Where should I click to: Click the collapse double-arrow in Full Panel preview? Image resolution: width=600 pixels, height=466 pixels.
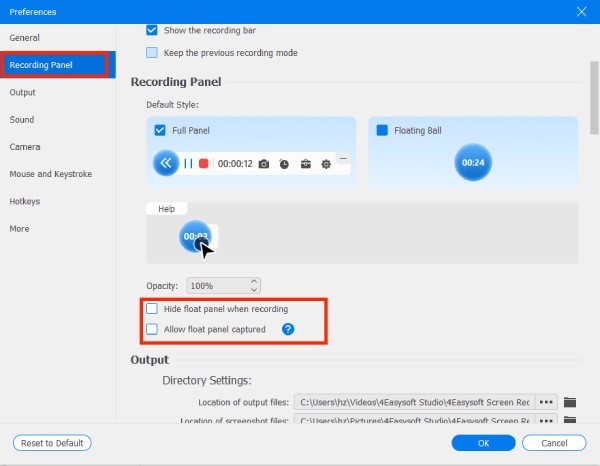[x=166, y=163]
